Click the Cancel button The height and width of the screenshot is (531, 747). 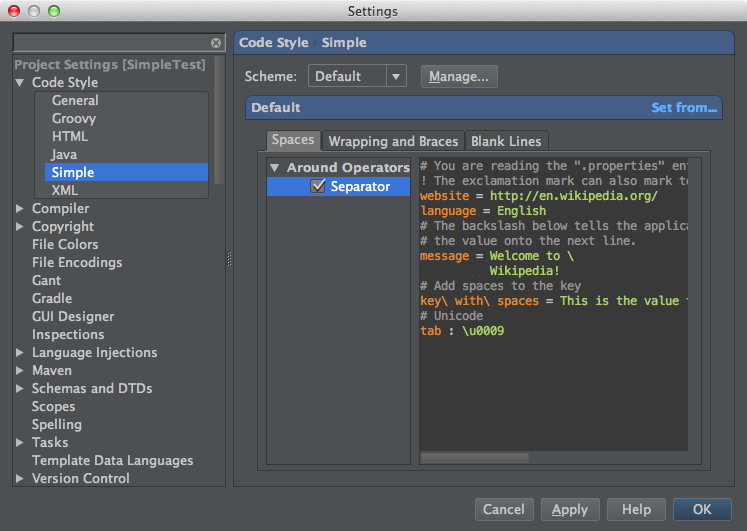click(503, 509)
